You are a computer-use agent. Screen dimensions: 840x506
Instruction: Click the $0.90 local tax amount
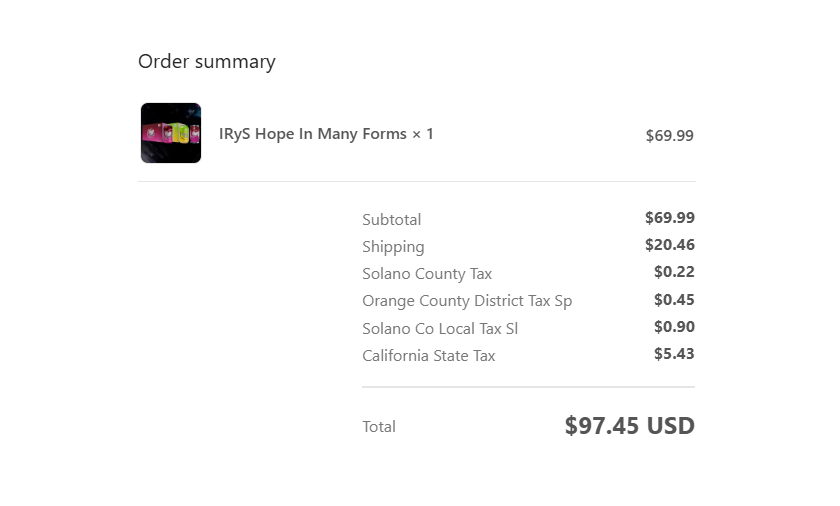pyautogui.click(x=674, y=326)
